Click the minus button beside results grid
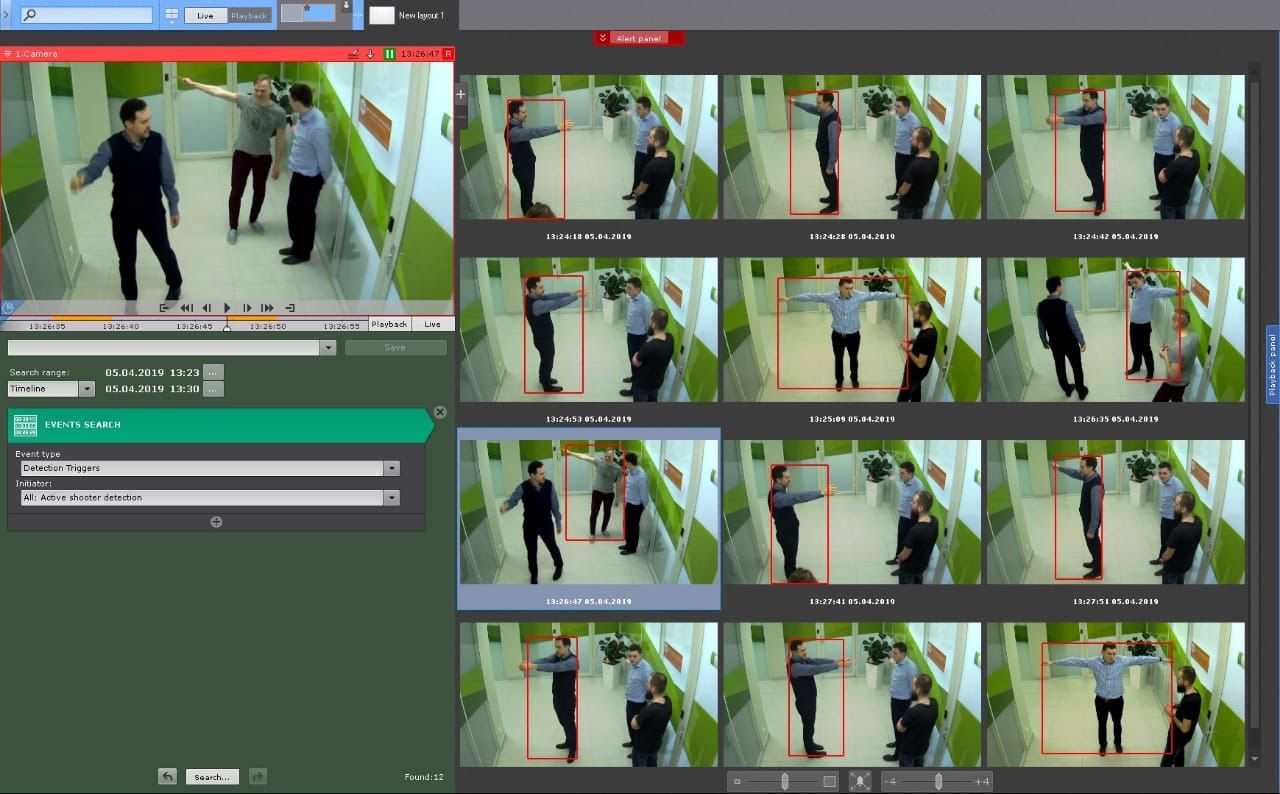 point(460,118)
